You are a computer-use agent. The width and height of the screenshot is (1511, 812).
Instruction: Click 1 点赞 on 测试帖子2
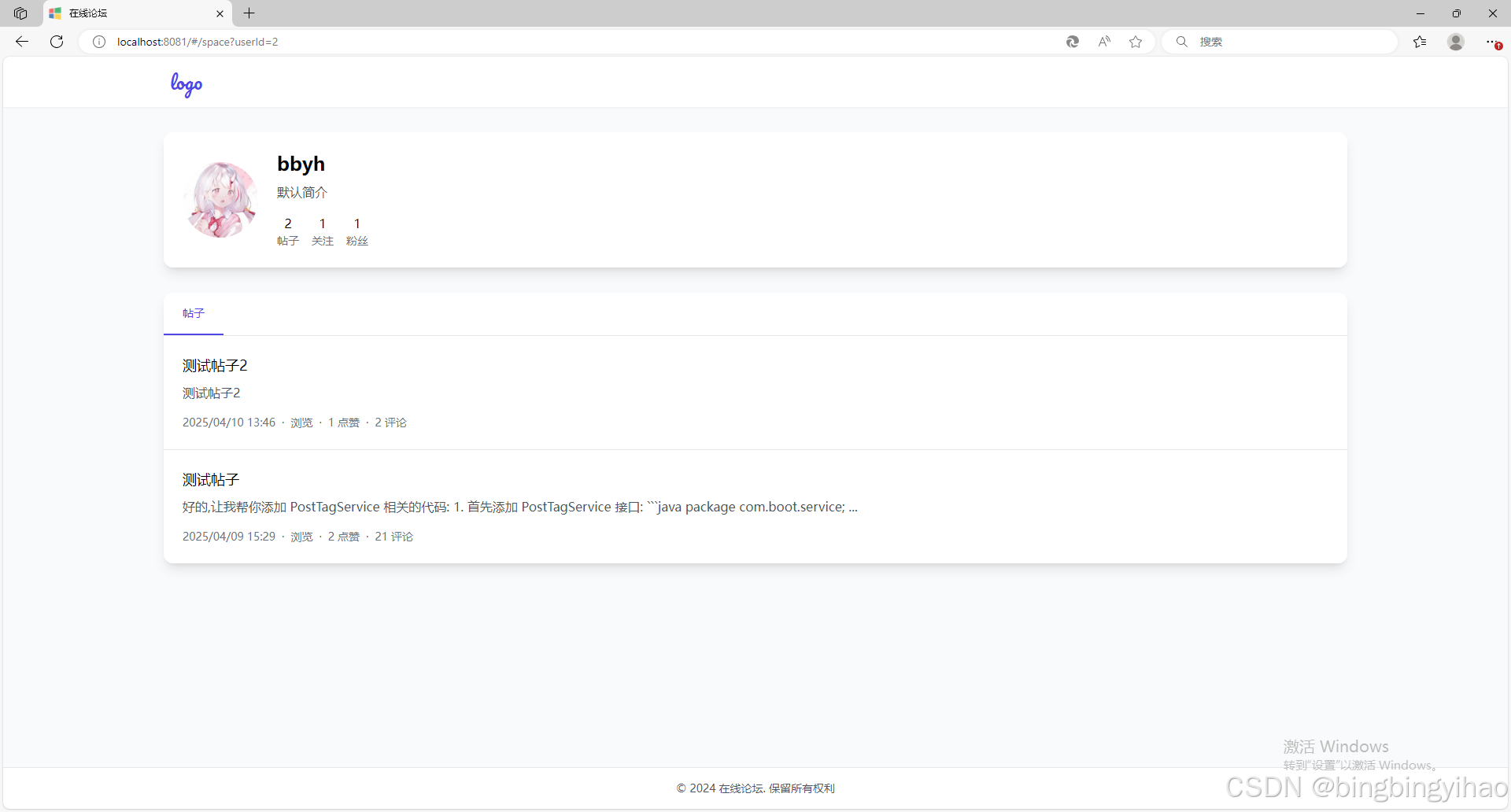(x=344, y=423)
